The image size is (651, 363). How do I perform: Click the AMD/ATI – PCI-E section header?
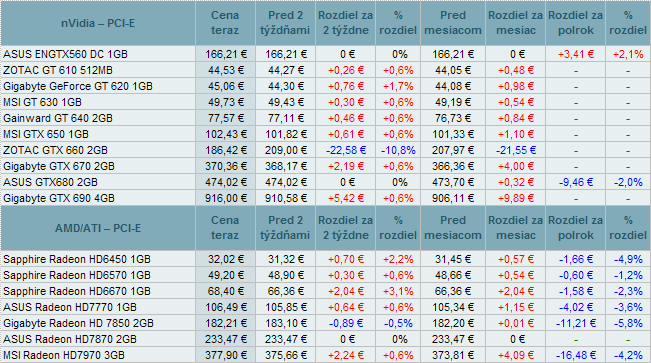coord(98,228)
